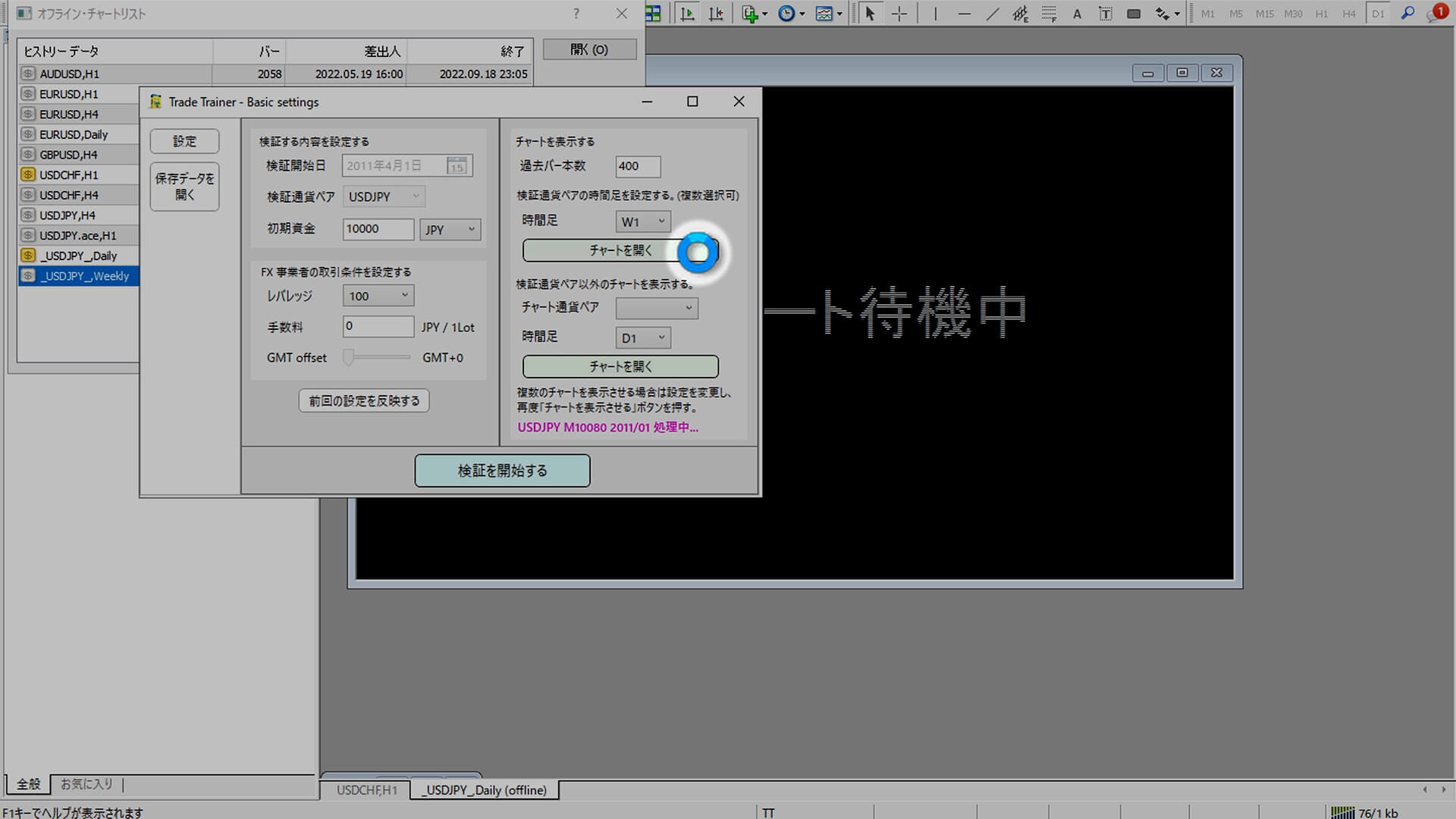Select the Fibonacci retracement tool
The width and height of the screenshot is (1456, 819).
pos(1050,14)
